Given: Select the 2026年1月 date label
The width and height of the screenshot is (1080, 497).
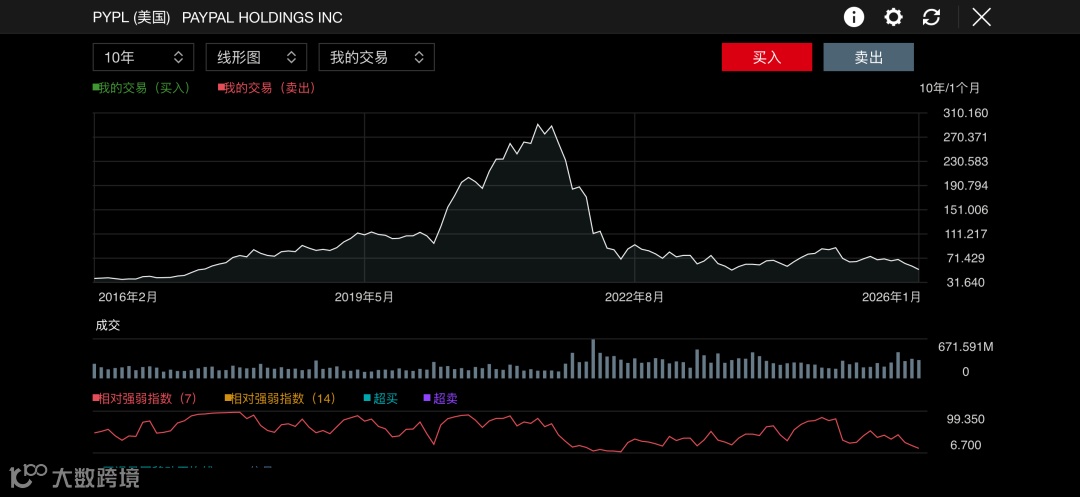Looking at the screenshot, I should tap(891, 297).
